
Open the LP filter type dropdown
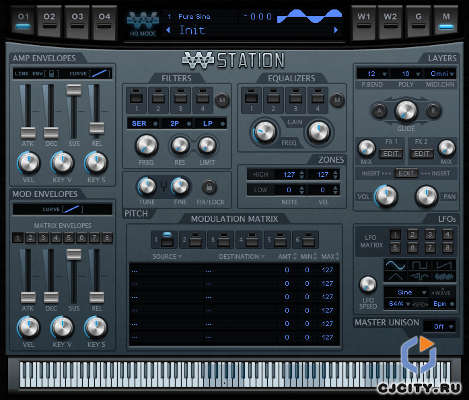212,124
